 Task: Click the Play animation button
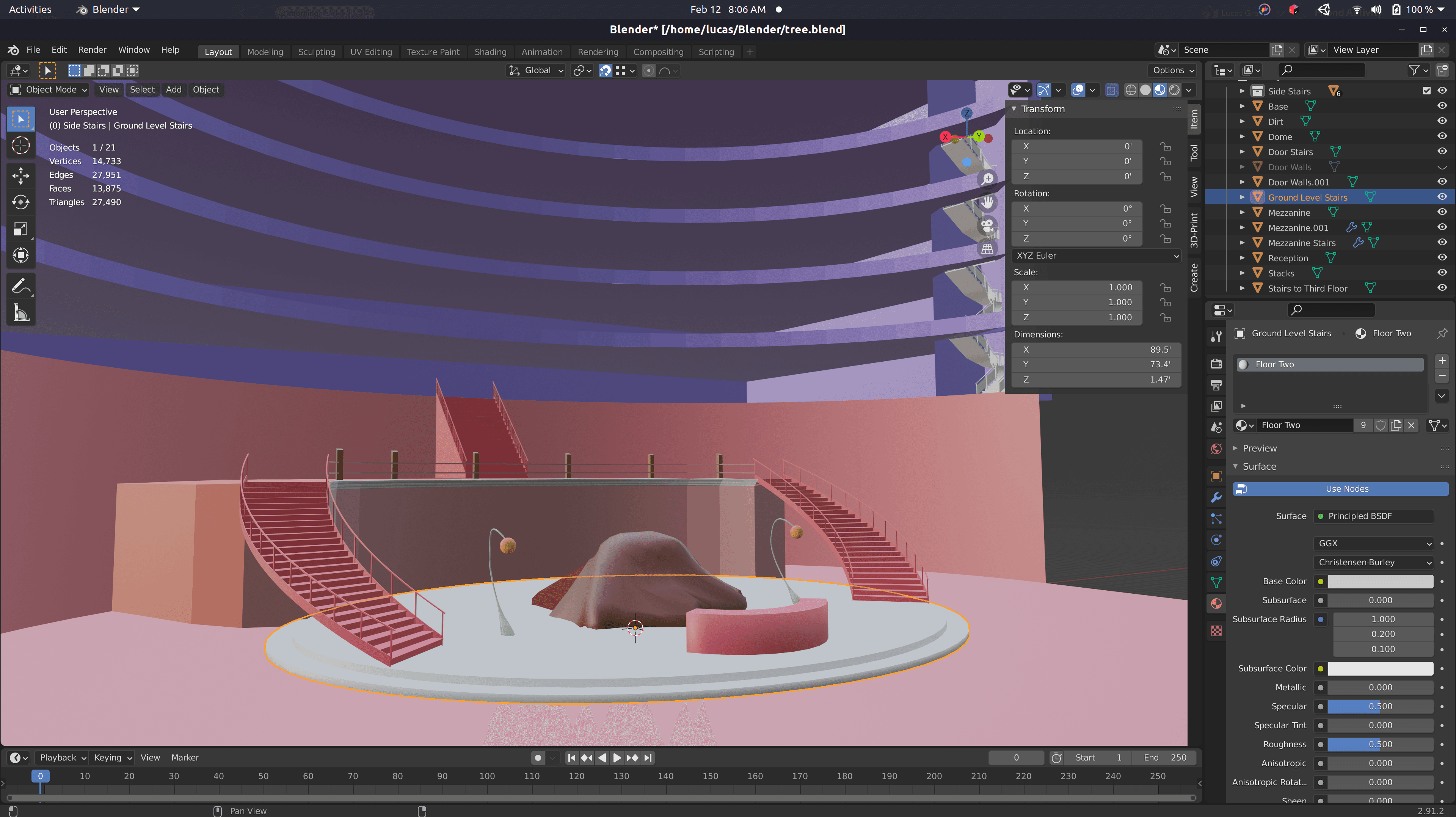coord(617,758)
